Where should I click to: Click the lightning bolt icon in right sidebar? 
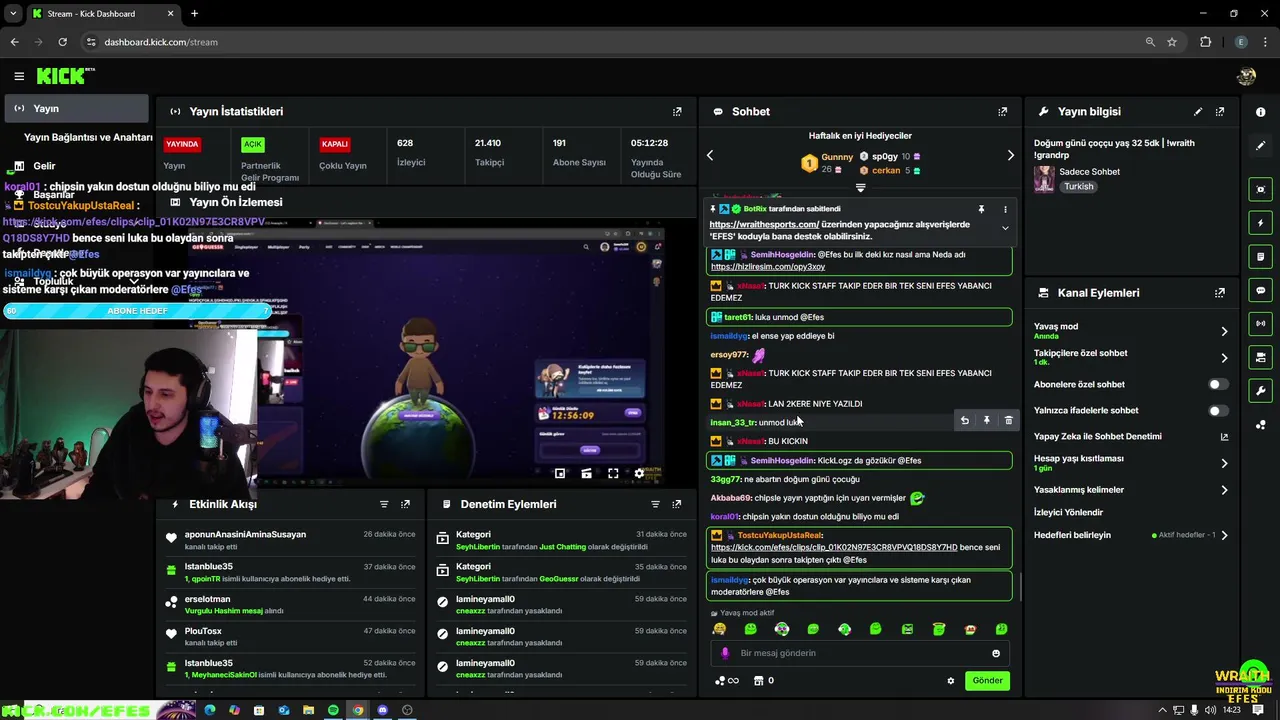point(1260,223)
